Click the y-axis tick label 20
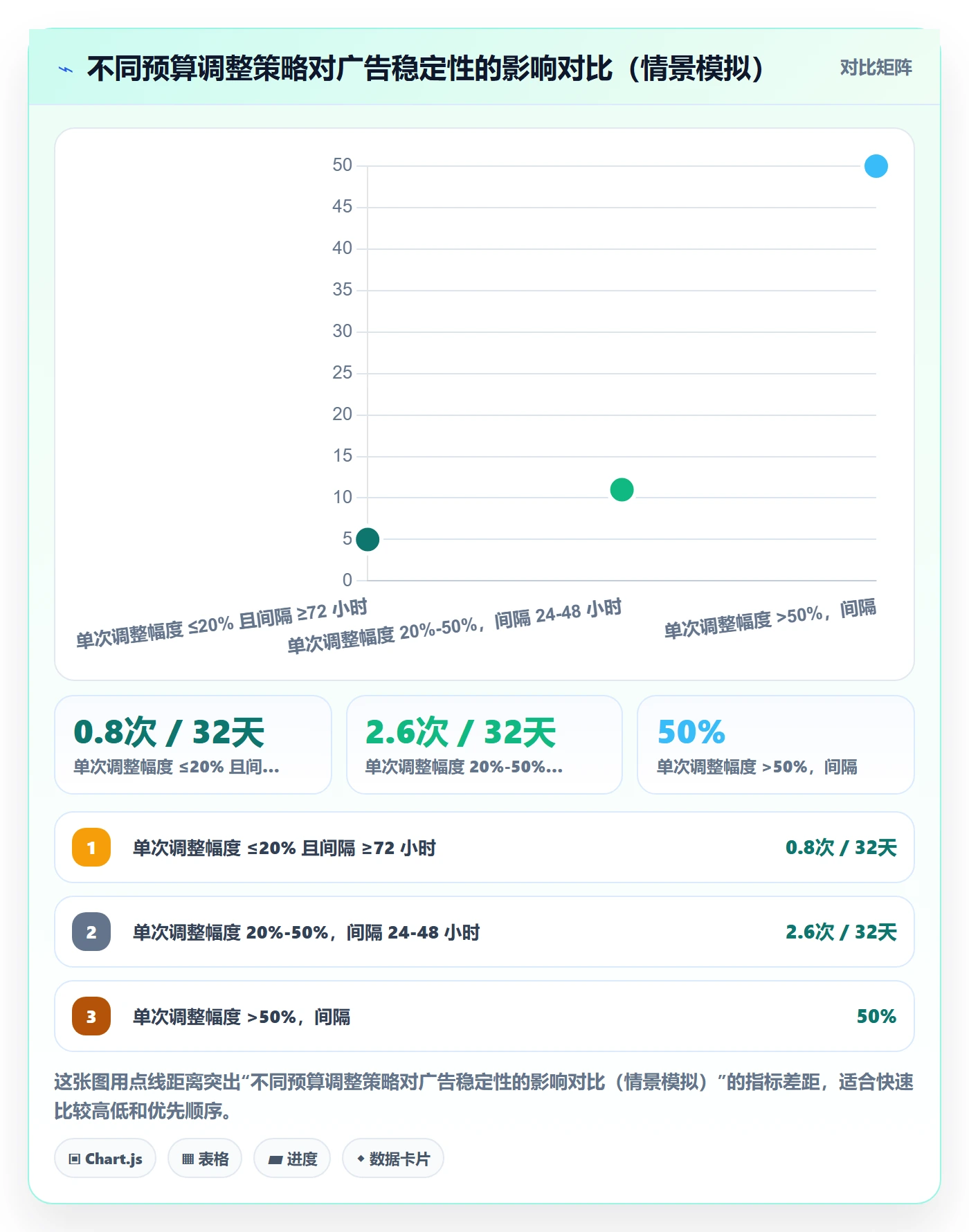Viewport: 969px width, 1232px height. tap(342, 415)
